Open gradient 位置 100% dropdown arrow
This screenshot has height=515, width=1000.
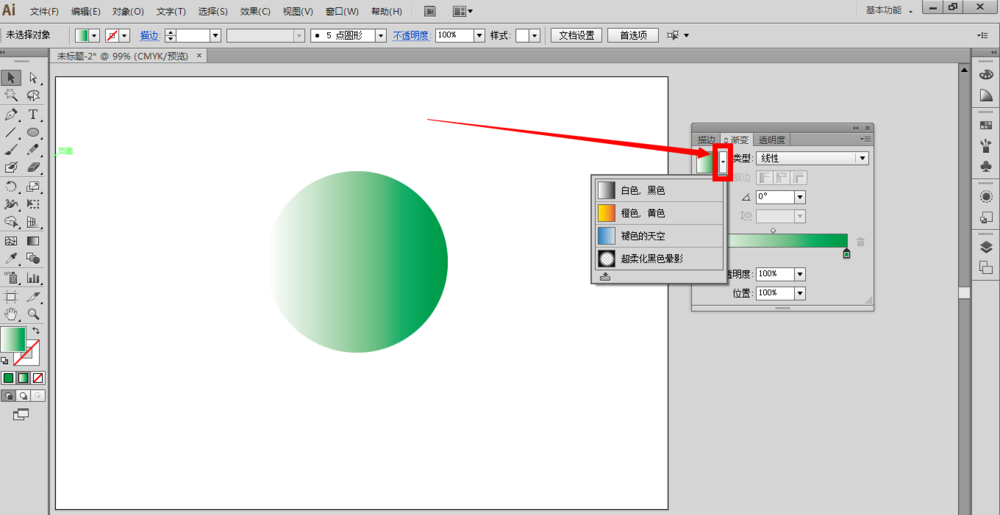pos(800,293)
